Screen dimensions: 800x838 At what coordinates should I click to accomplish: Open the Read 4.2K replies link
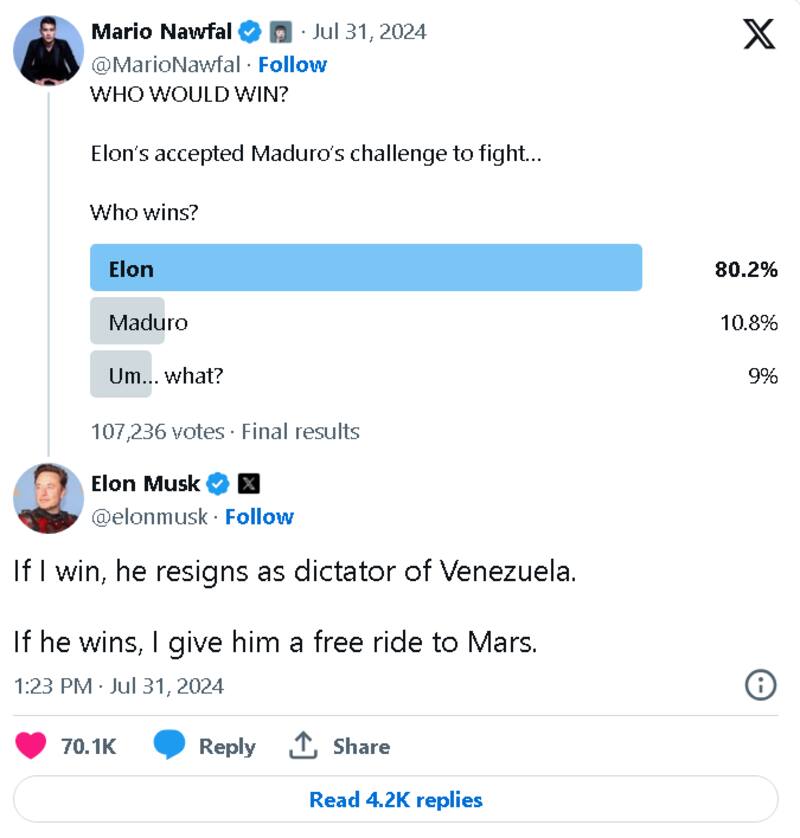point(400,800)
